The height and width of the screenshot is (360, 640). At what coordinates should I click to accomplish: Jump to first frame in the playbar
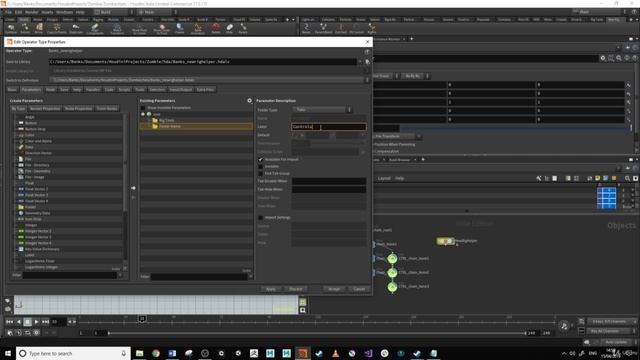click(x=9, y=322)
